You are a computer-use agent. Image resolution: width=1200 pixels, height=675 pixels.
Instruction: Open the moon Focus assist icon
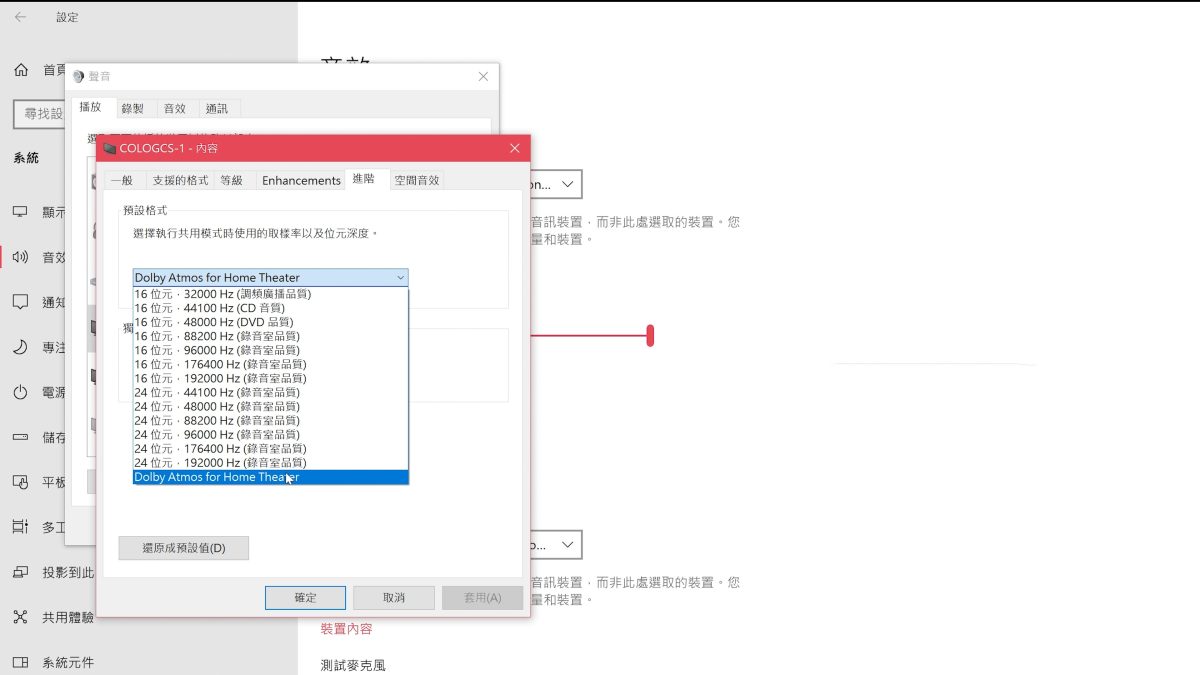20,347
